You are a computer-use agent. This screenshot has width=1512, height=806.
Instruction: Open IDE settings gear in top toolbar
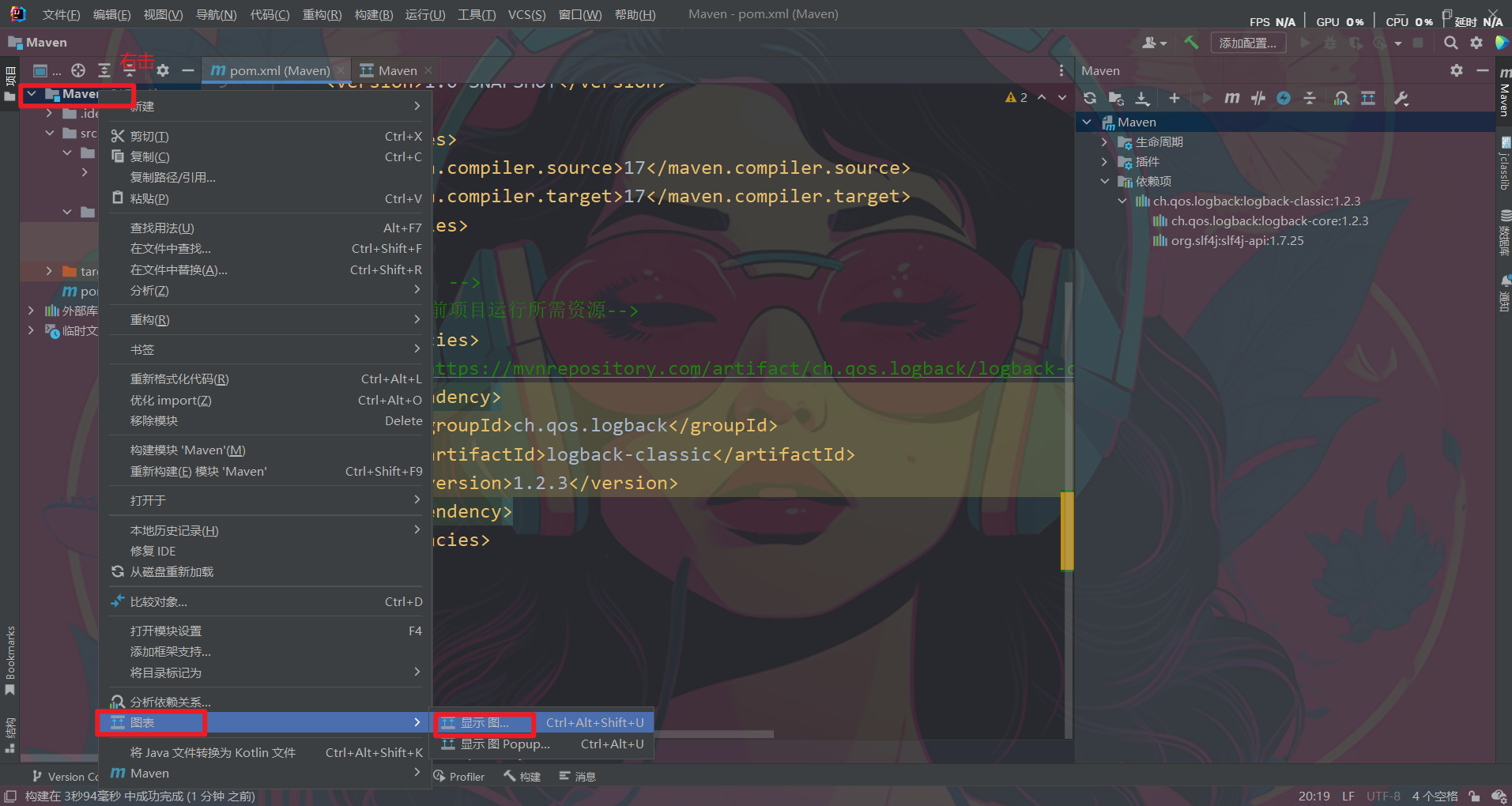click(1476, 43)
